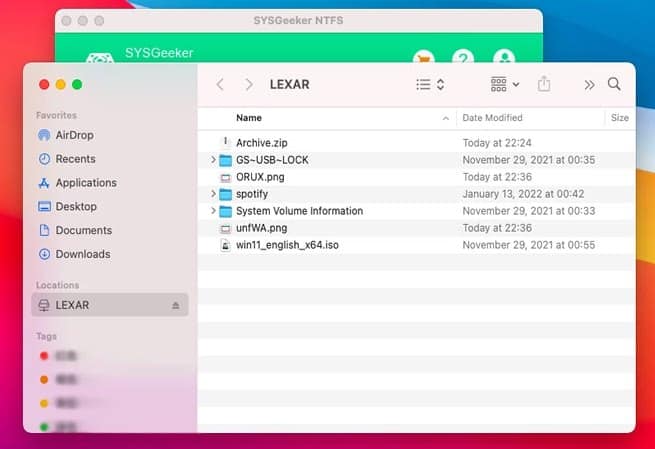Select the unfWA.png file name
Screen dimensions: 655x449
[261, 228]
